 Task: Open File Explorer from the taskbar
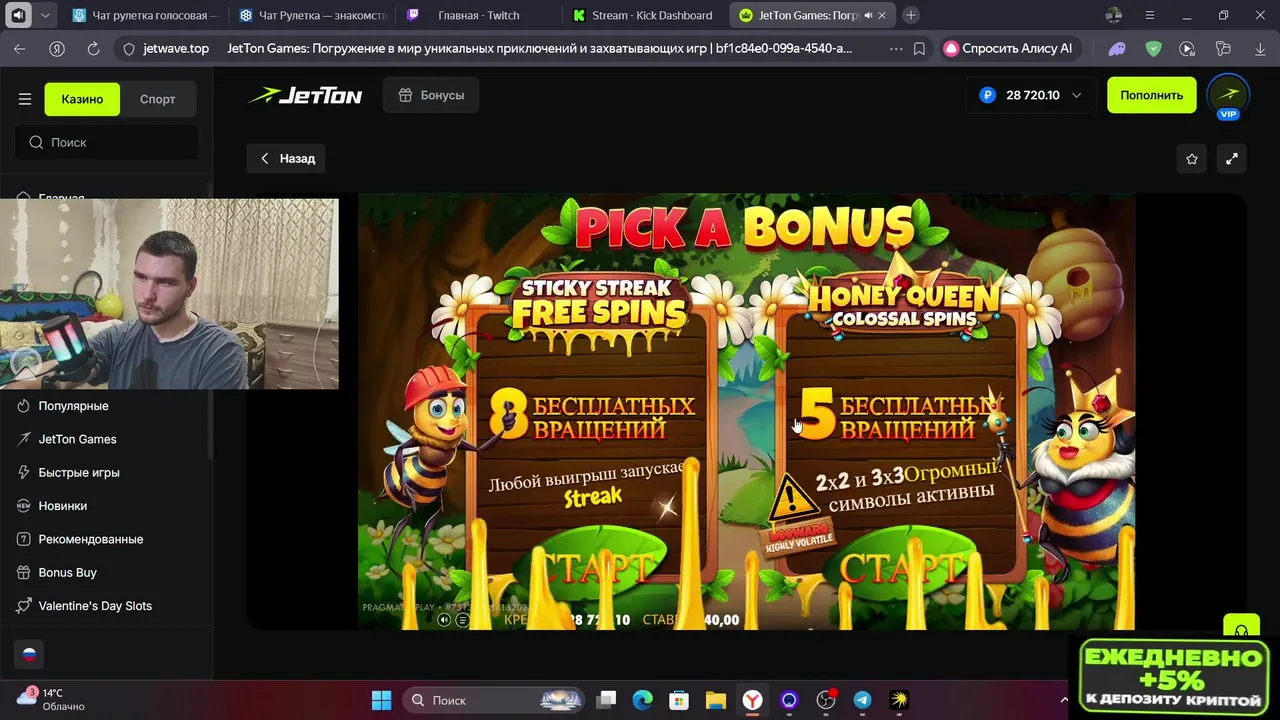[x=715, y=700]
